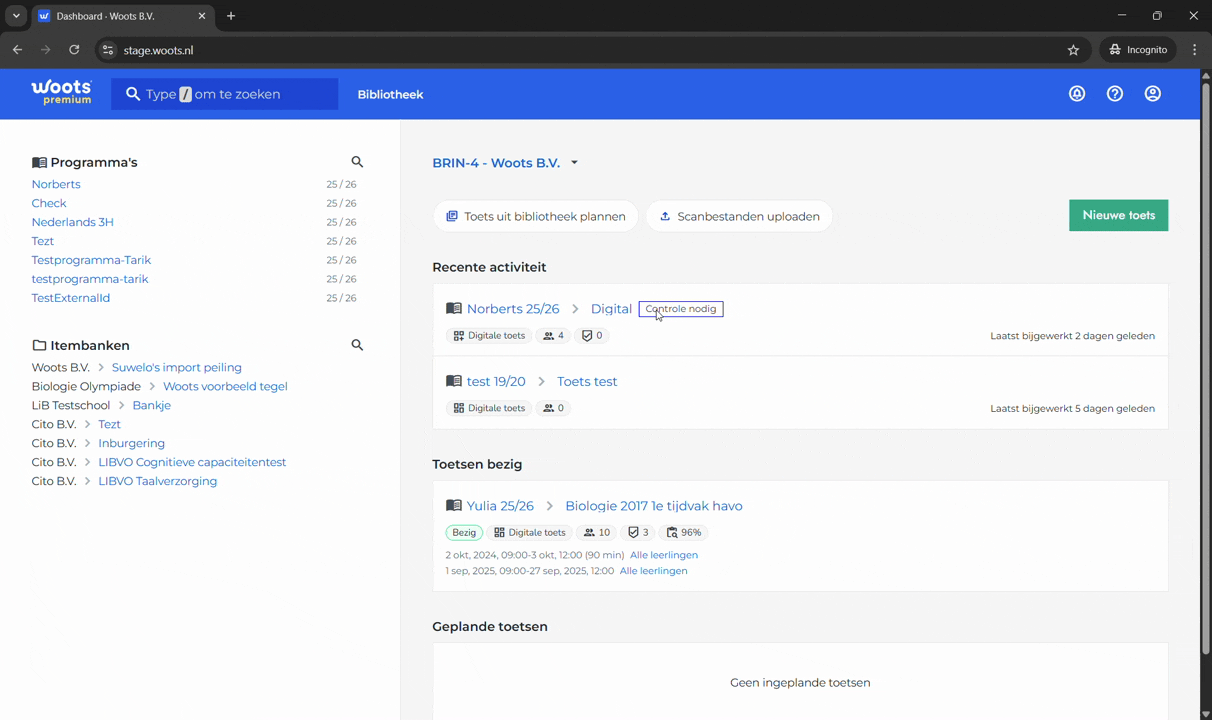Open Biologie 2017 1e tijdvak havo link
The width and height of the screenshot is (1212, 720).
pos(654,506)
